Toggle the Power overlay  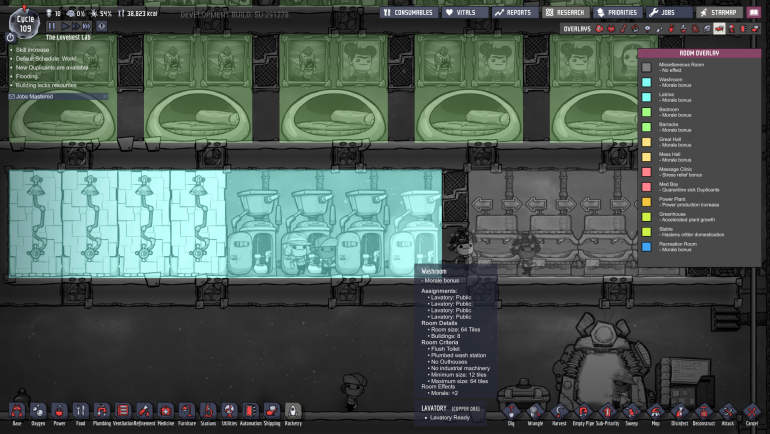(x=611, y=29)
